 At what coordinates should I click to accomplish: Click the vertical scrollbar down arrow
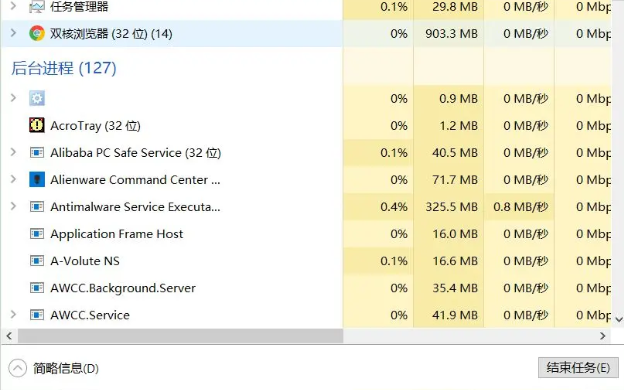(618, 319)
